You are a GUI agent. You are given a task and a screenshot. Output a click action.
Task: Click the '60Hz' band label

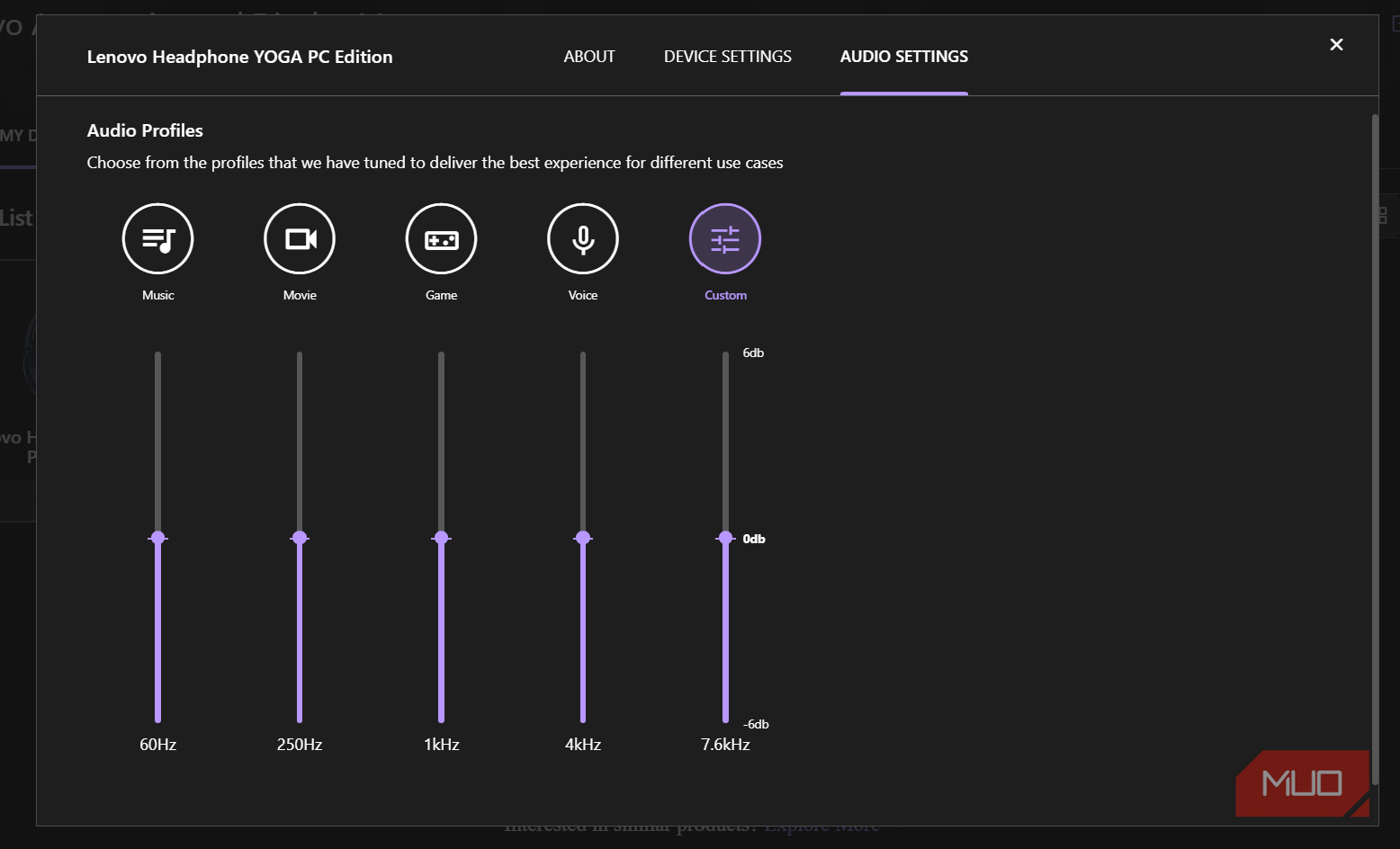[158, 745]
